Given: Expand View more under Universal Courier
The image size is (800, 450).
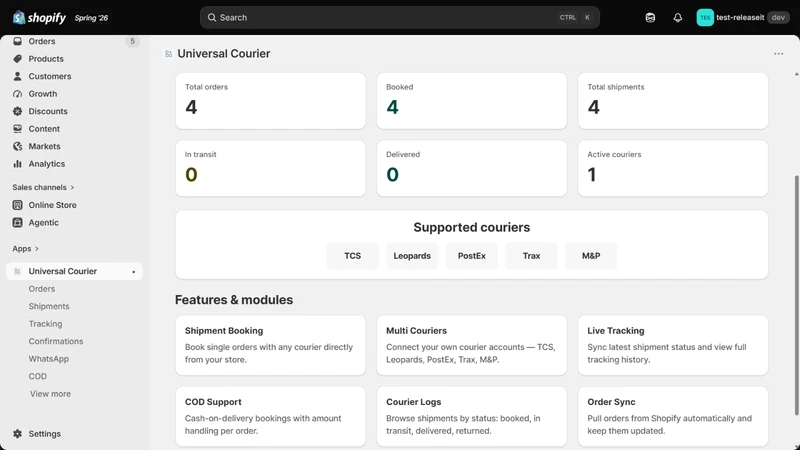Looking at the screenshot, I should [50, 394].
